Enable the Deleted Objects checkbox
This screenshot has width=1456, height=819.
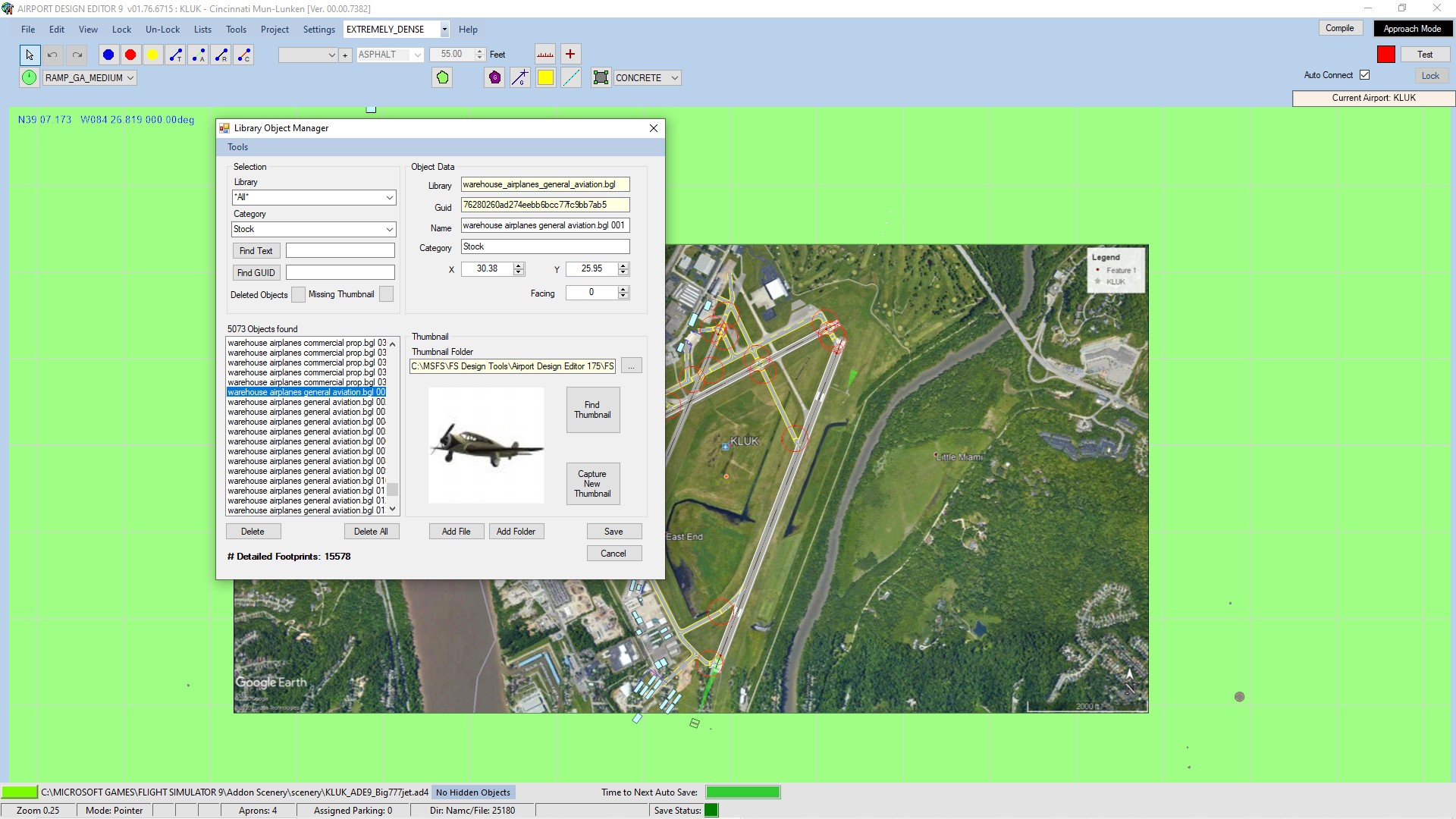(x=299, y=294)
